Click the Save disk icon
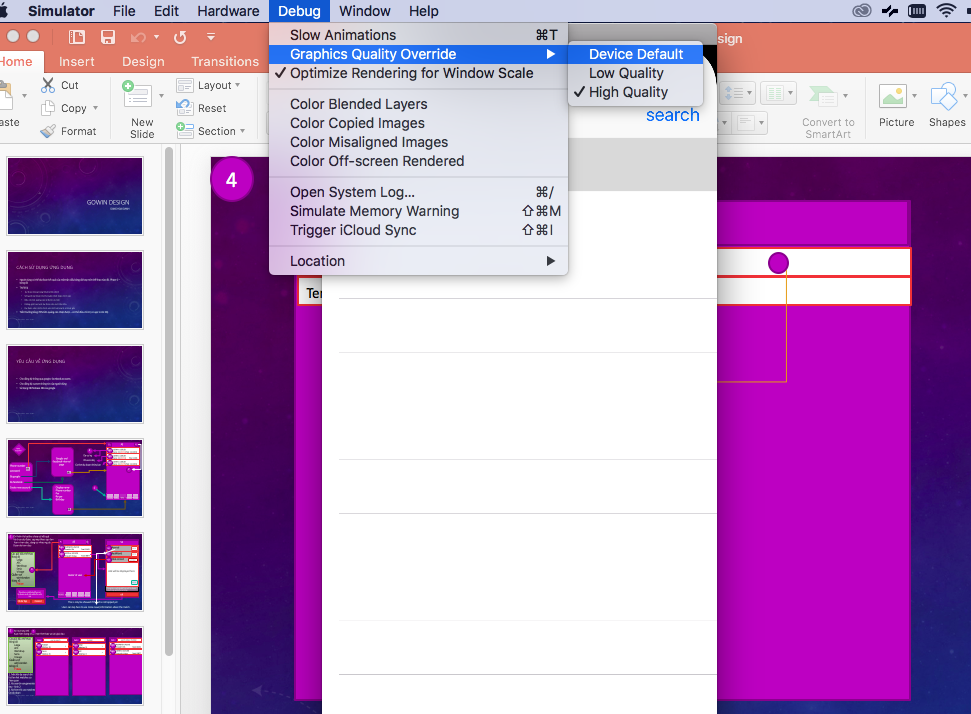971x714 pixels. (108, 37)
